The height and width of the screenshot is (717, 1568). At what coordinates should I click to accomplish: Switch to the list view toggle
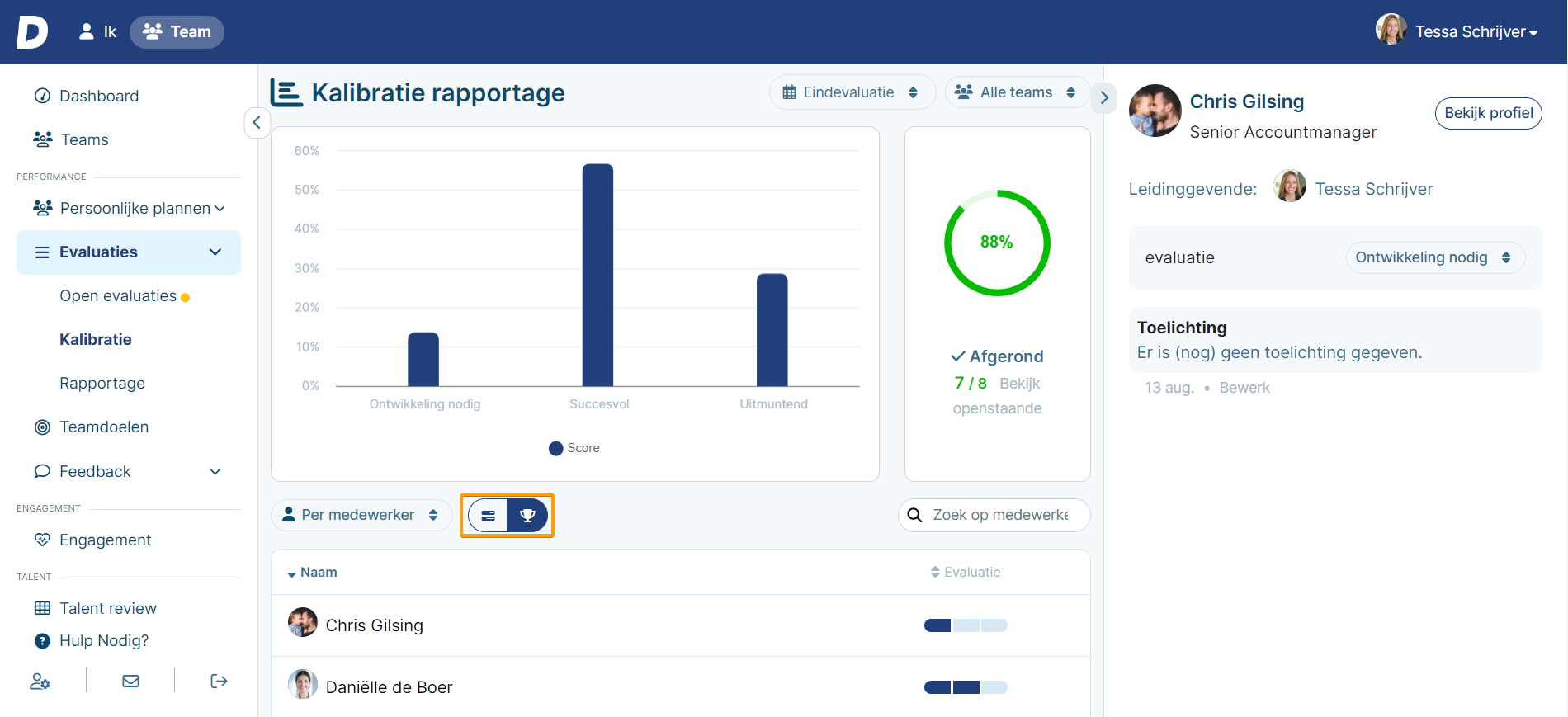click(x=488, y=515)
